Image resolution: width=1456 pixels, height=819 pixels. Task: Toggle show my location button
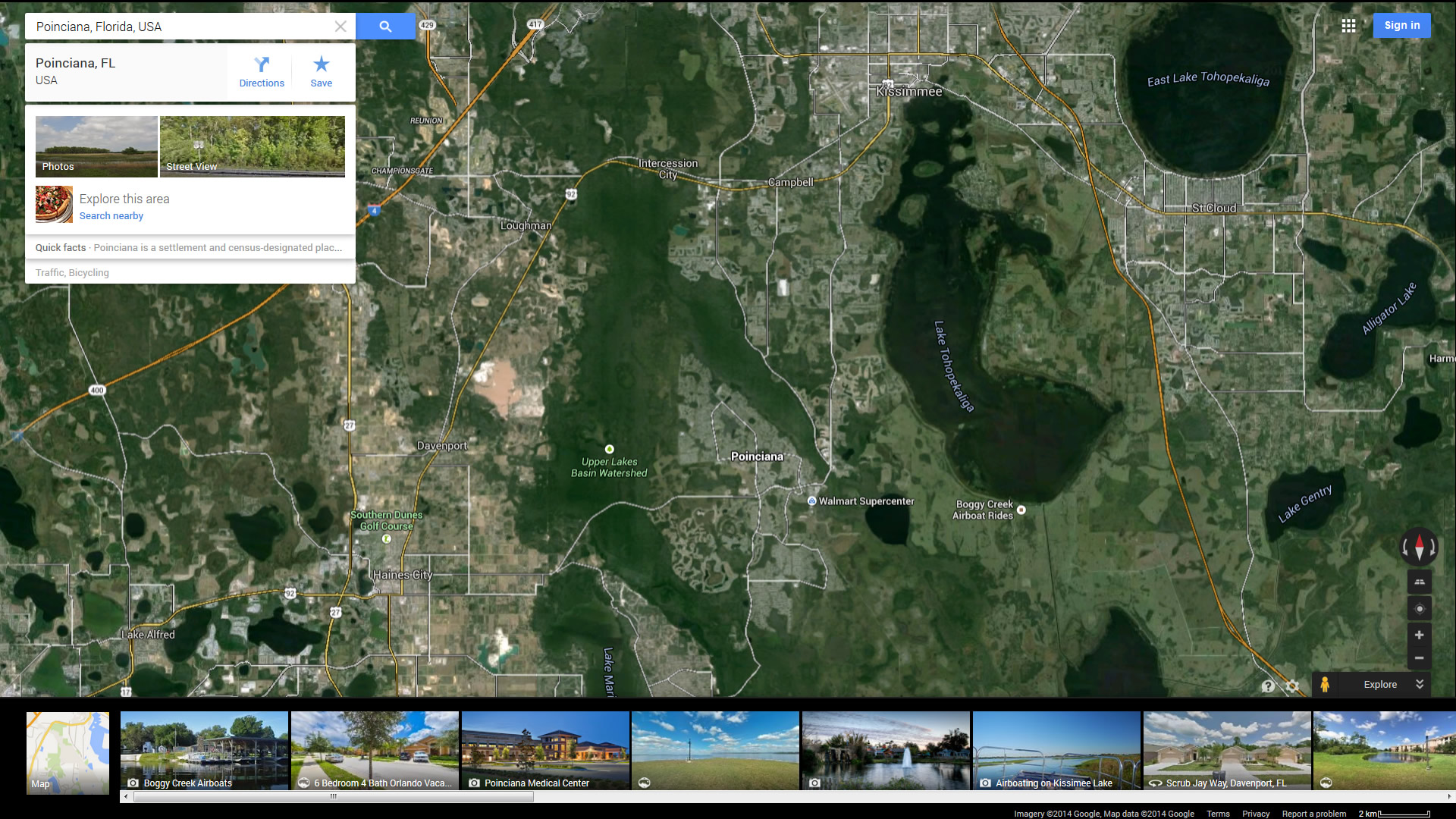point(1419,608)
